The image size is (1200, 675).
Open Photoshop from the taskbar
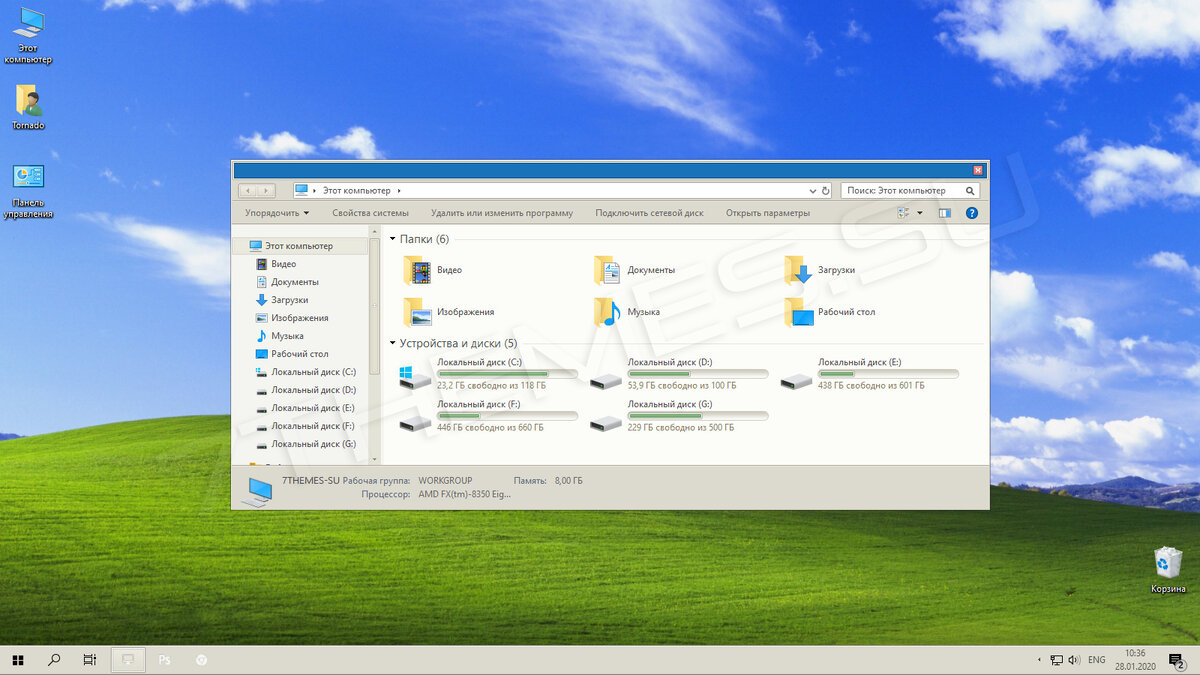[x=165, y=660]
